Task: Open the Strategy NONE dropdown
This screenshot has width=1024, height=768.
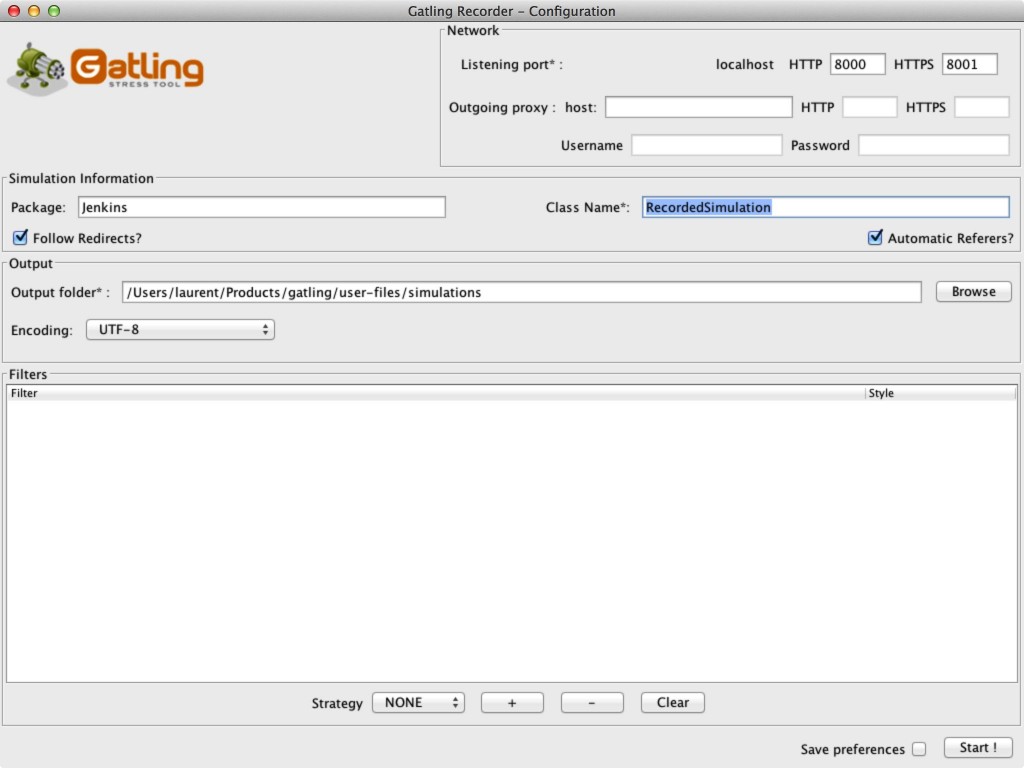Action: [419, 703]
